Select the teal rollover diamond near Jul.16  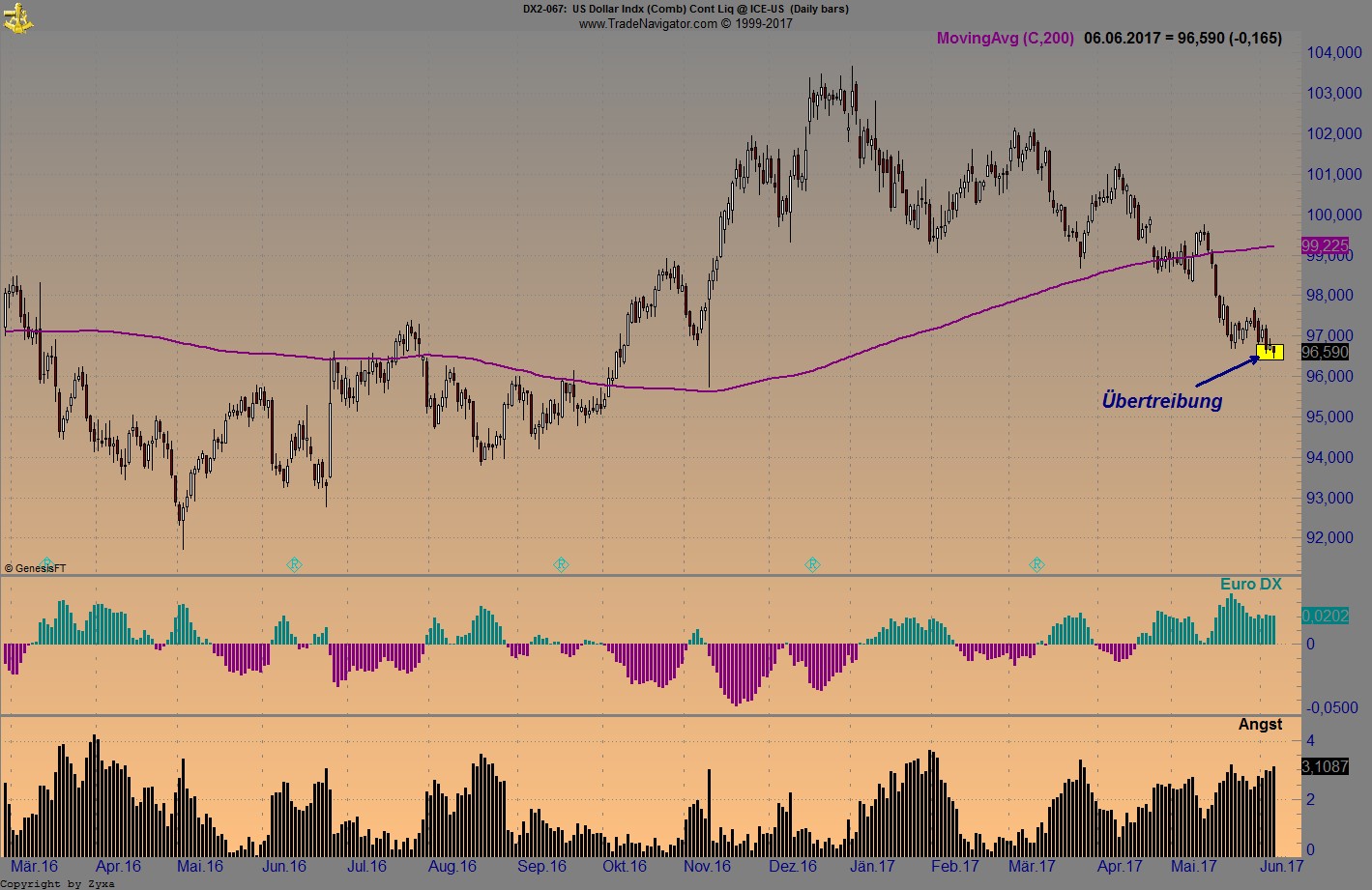(293, 564)
